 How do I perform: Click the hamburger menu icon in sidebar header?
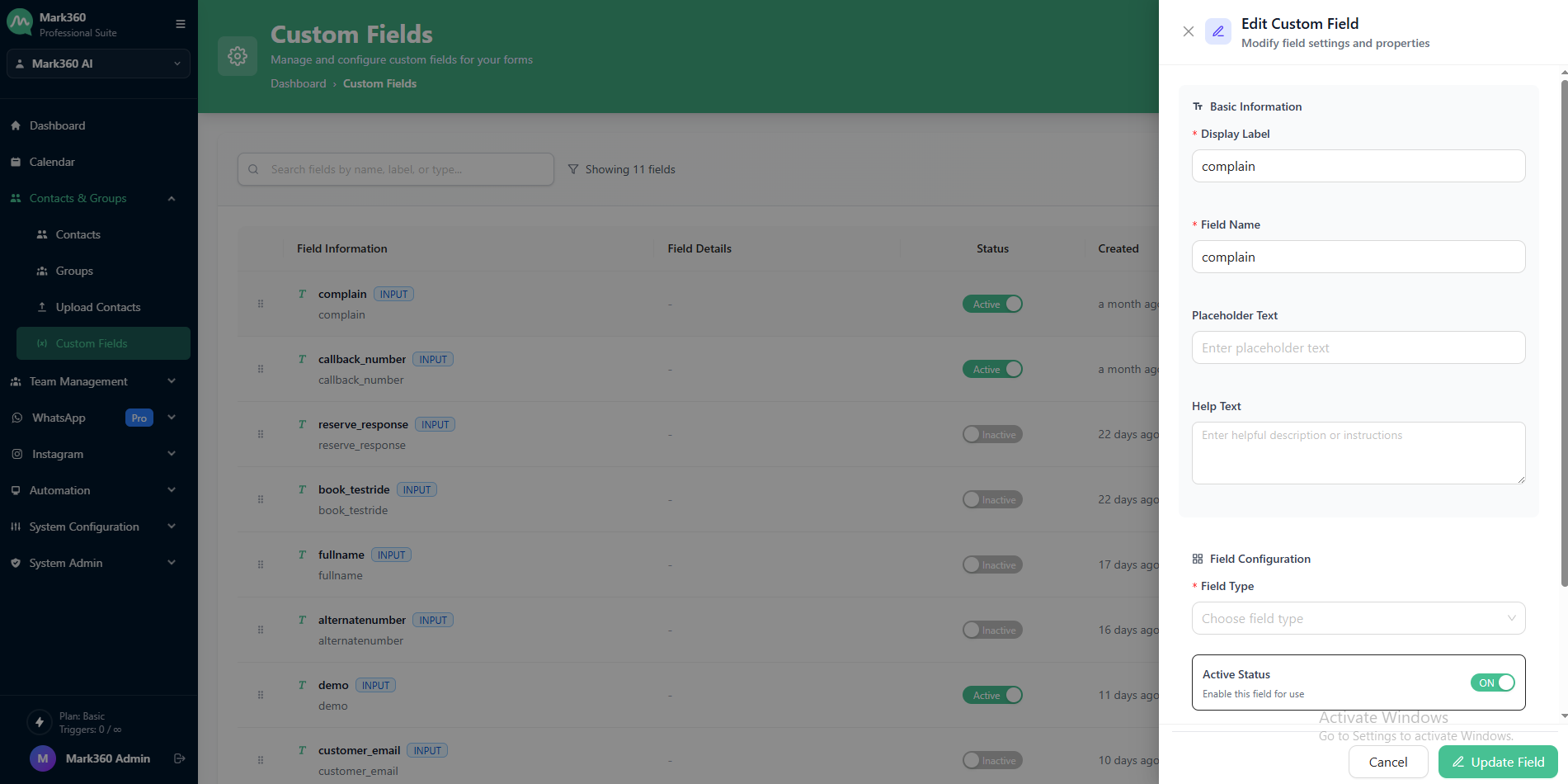coord(181,24)
